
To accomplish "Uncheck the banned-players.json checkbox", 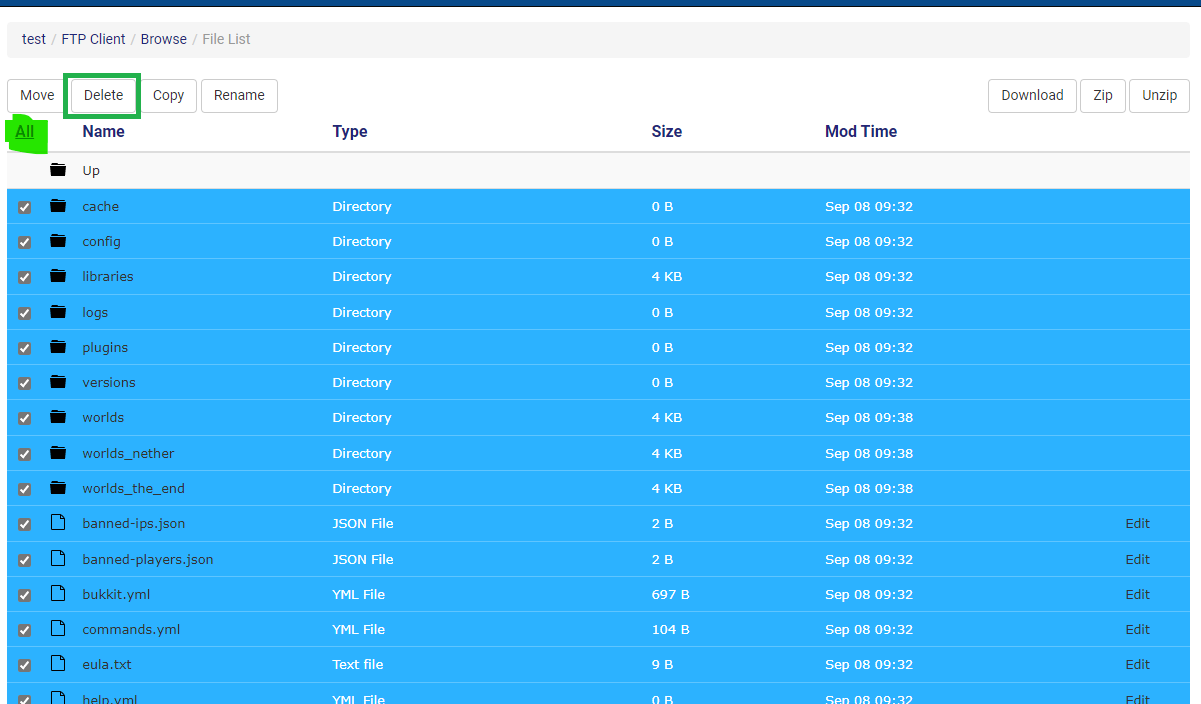I will point(25,560).
